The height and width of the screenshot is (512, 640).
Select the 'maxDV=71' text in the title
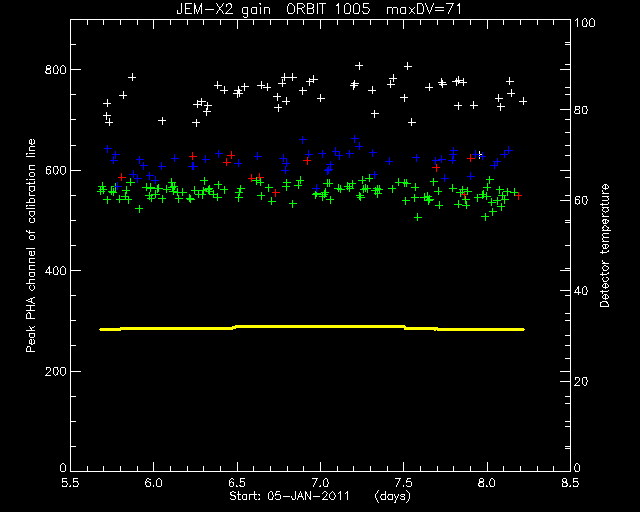point(424,9)
